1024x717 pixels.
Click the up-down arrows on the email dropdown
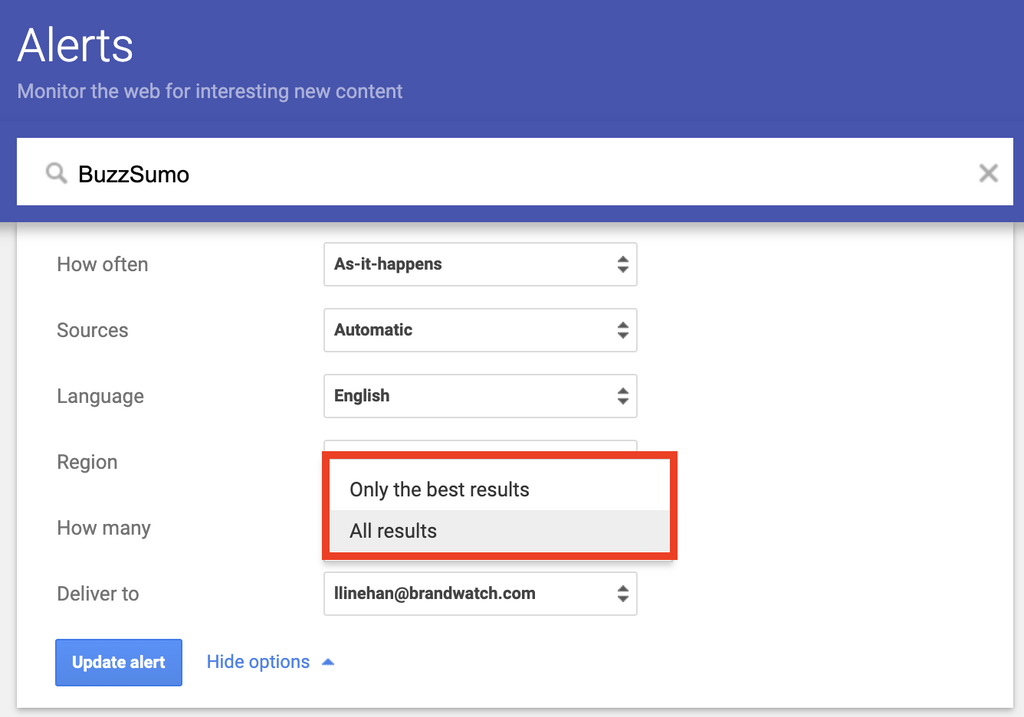point(622,594)
